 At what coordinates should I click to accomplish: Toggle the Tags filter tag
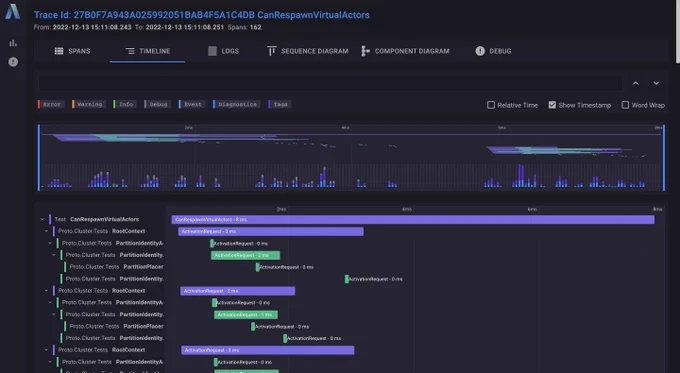coord(280,104)
